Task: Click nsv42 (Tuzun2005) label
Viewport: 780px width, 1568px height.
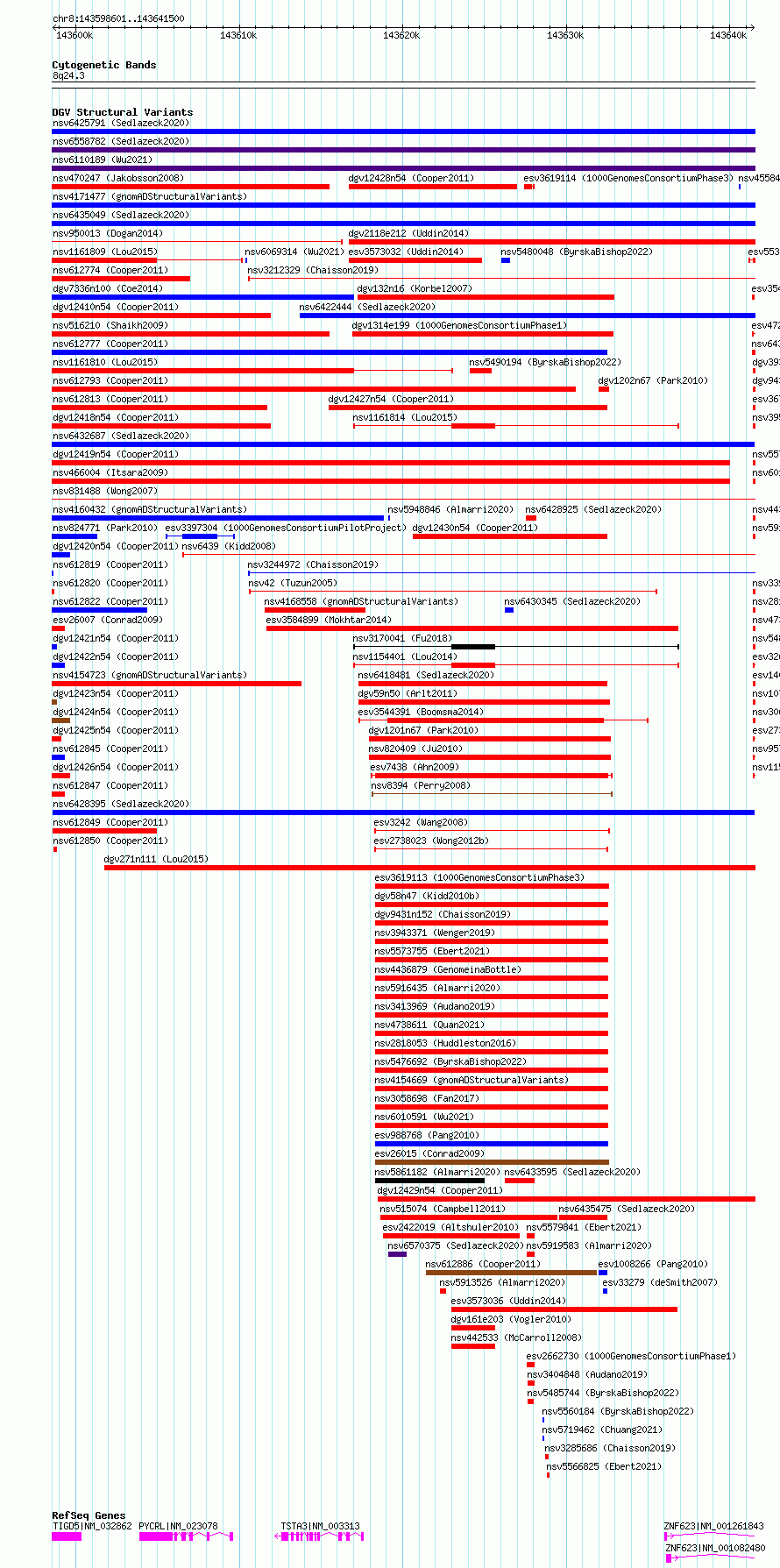Action: click(x=293, y=583)
